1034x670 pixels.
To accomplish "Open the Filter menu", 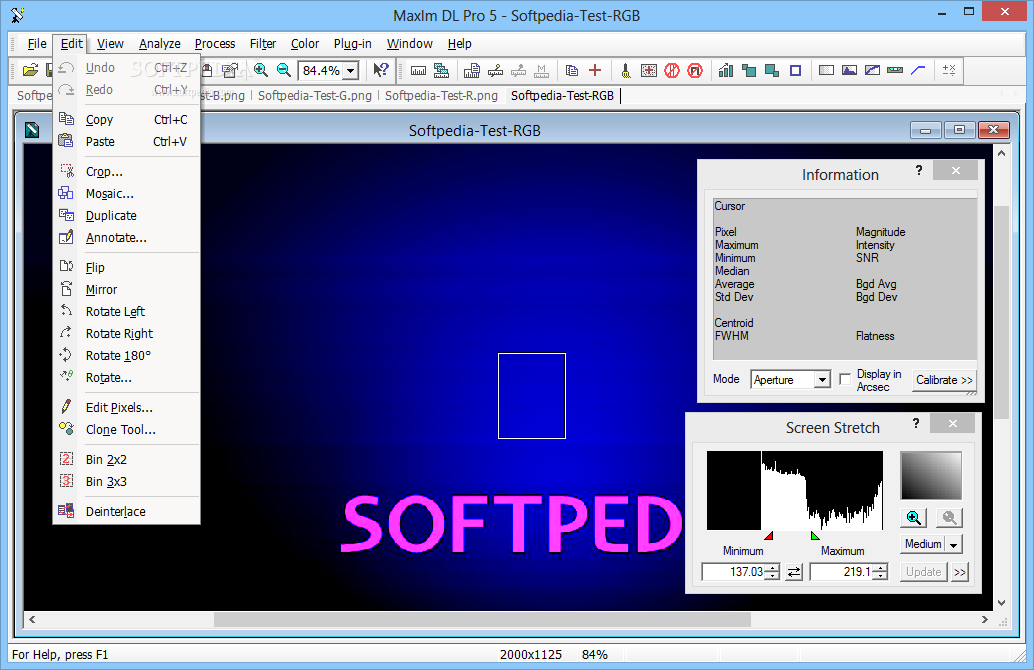I will click(262, 44).
